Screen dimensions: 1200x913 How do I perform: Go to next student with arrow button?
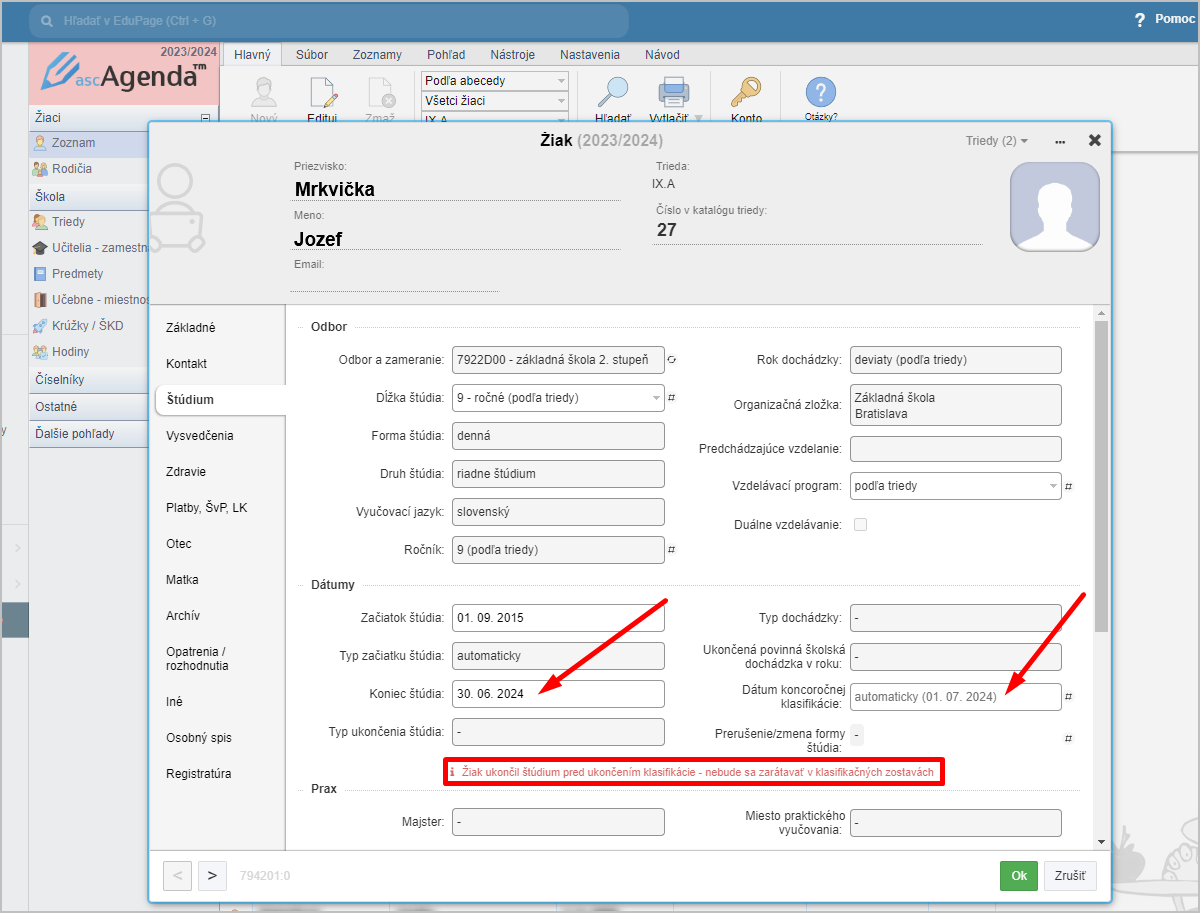click(212, 876)
